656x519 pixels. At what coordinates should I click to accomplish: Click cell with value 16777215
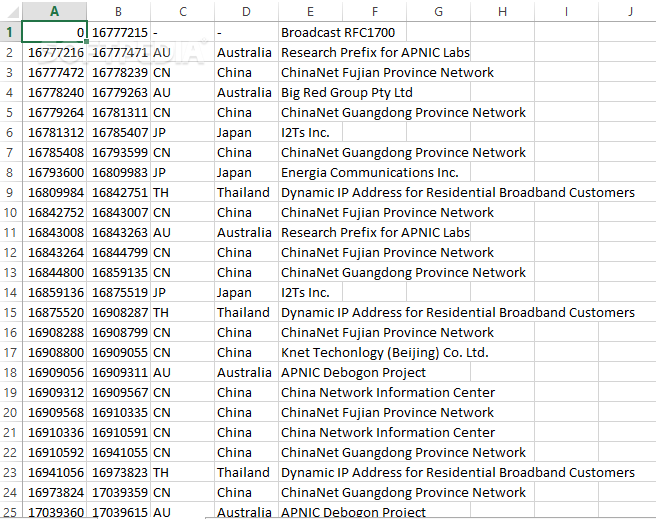(118, 32)
